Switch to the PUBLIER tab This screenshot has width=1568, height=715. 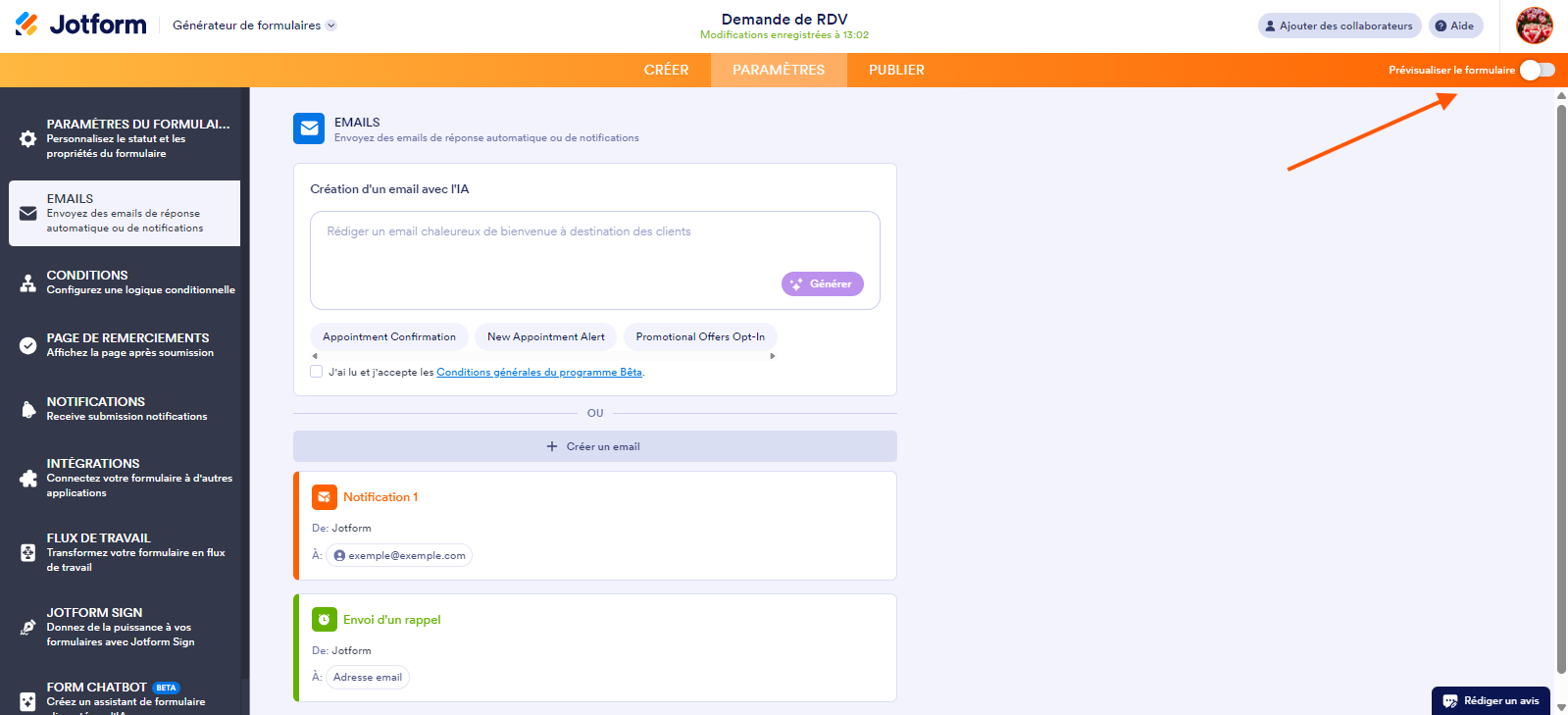coord(896,70)
